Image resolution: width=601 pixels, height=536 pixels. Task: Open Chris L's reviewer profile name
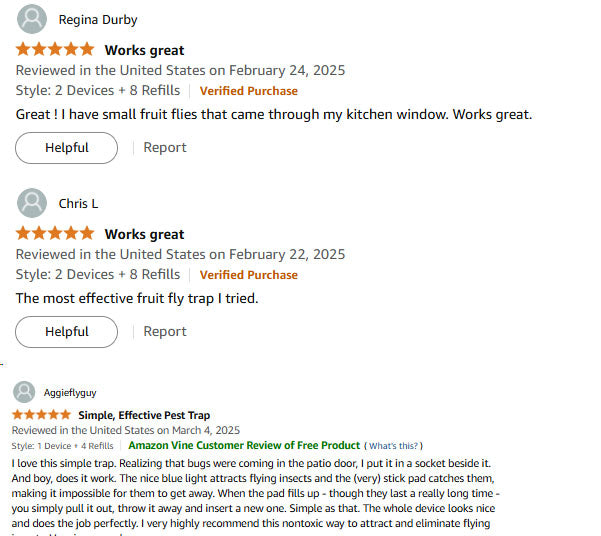point(78,204)
